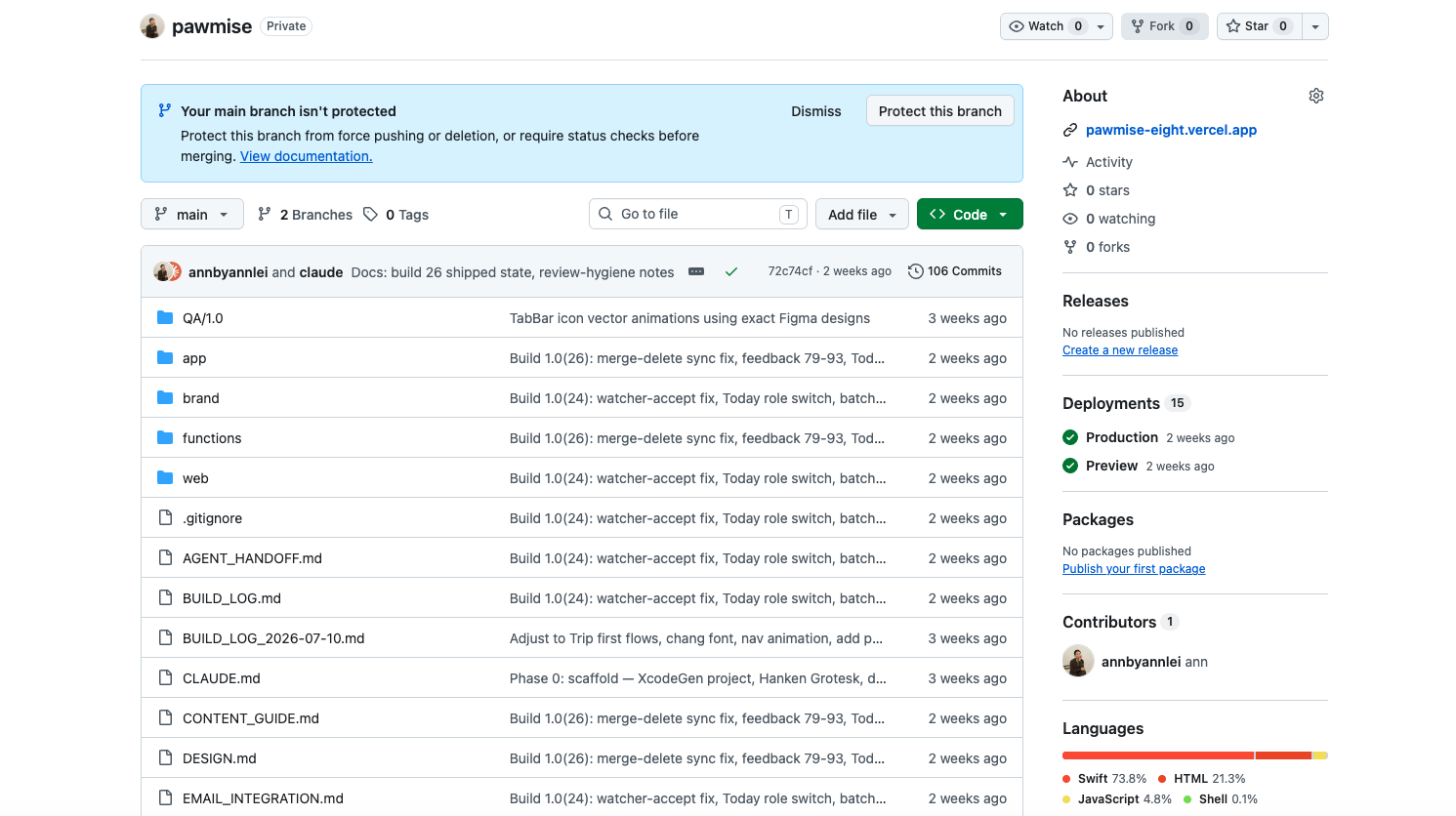Dismiss the branch protection banner
The width and height of the screenshot is (1456, 816).
click(x=816, y=111)
